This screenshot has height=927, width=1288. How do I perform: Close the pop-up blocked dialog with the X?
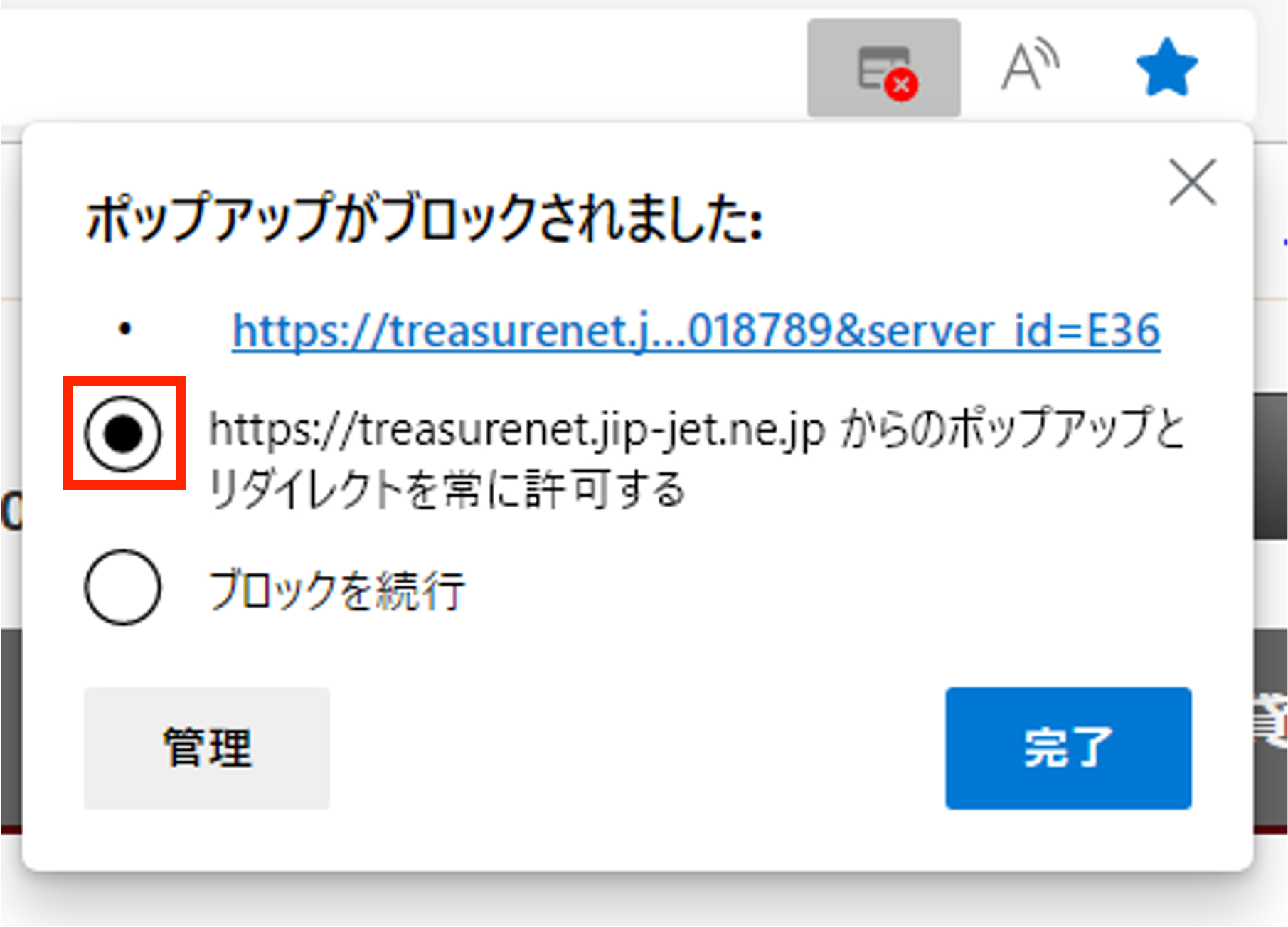coord(1192,182)
